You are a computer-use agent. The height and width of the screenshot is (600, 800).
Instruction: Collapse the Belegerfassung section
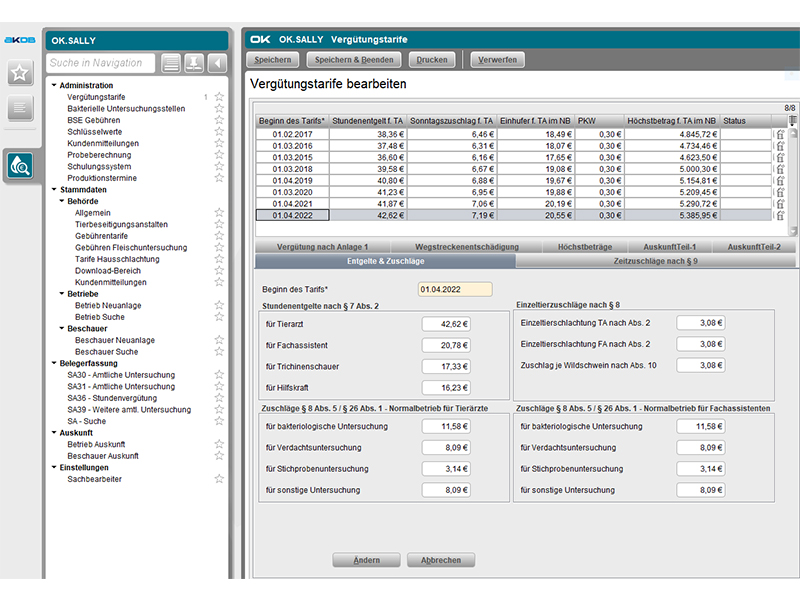[54, 363]
